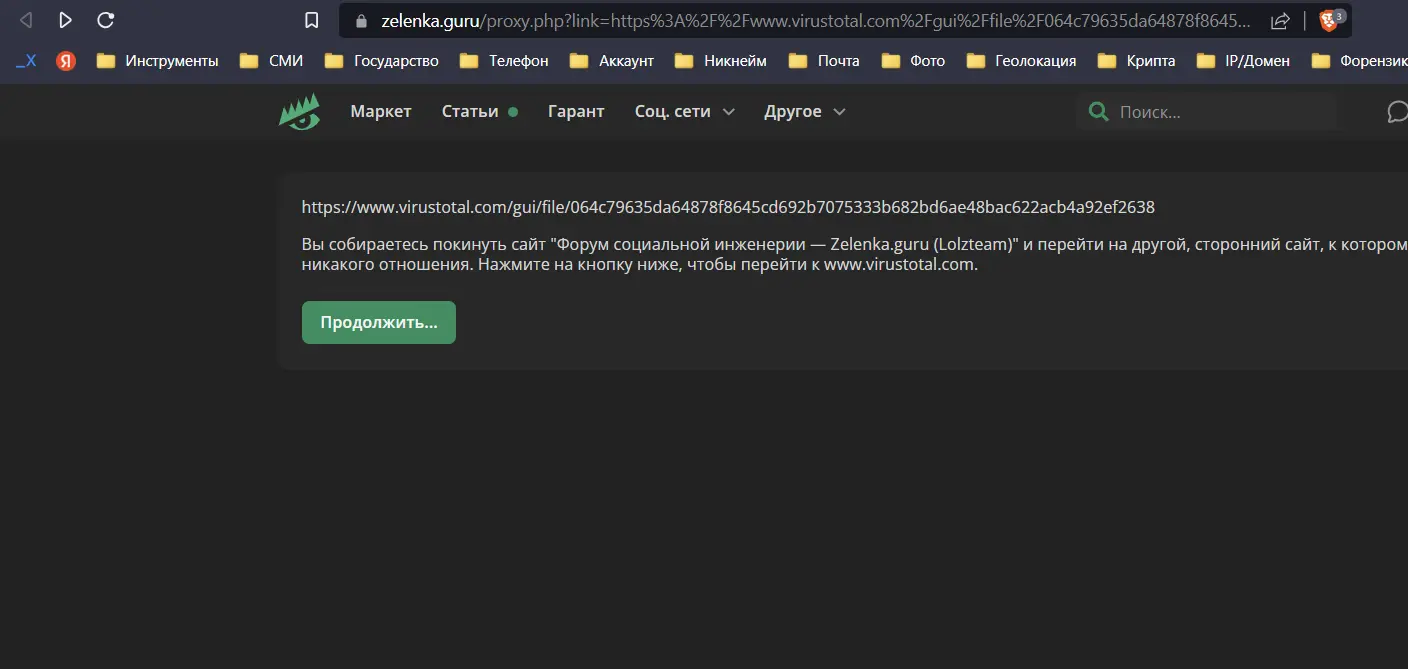
Task: Open the IP/Домен bookmarks folder
Action: (1243, 61)
